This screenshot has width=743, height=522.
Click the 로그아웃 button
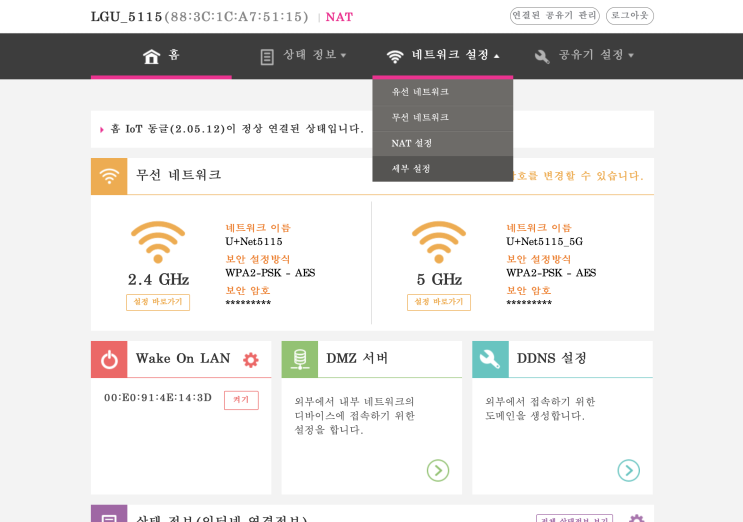pyautogui.click(x=630, y=16)
